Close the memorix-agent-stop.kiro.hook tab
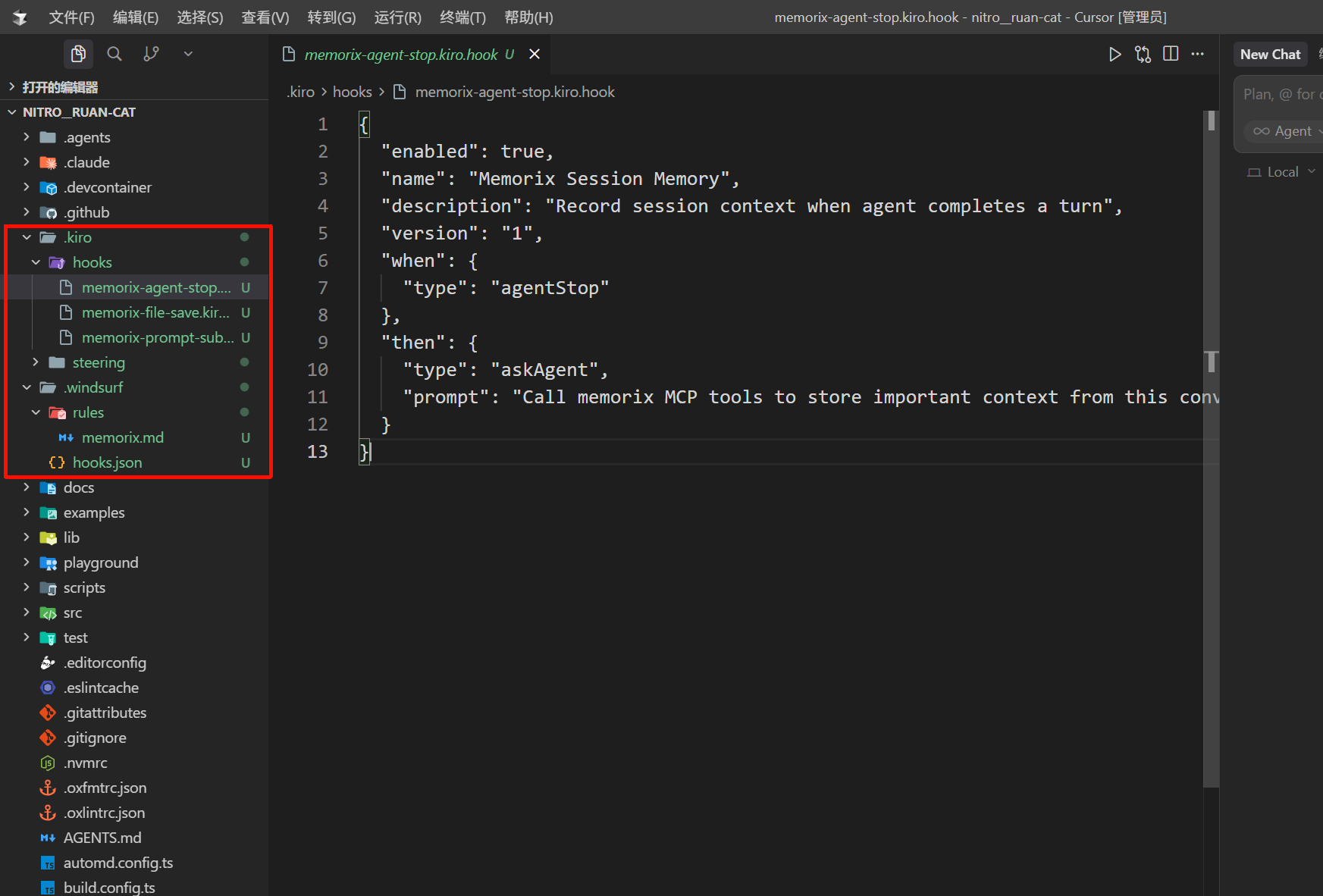The width and height of the screenshot is (1323, 896). pos(535,54)
